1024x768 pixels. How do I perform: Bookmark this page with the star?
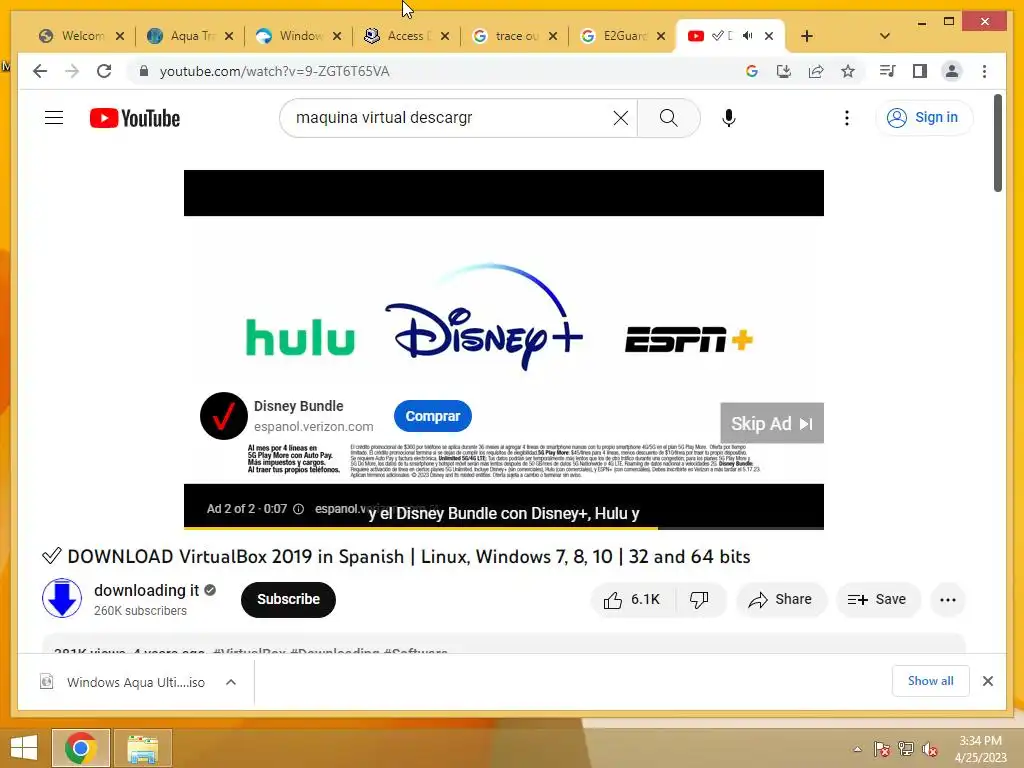coord(848,71)
